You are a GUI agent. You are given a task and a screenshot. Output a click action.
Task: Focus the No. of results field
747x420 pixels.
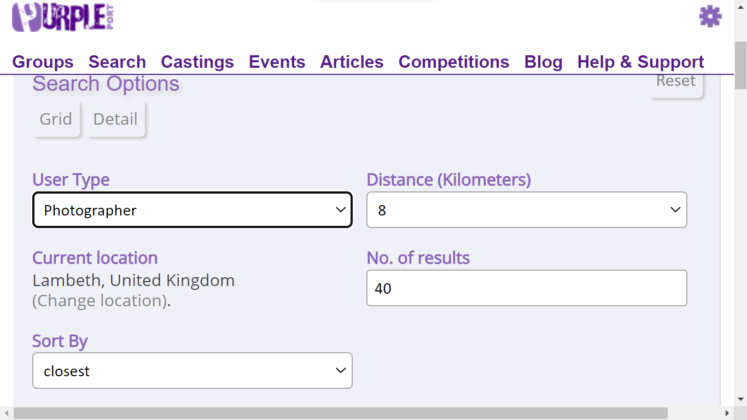526,288
